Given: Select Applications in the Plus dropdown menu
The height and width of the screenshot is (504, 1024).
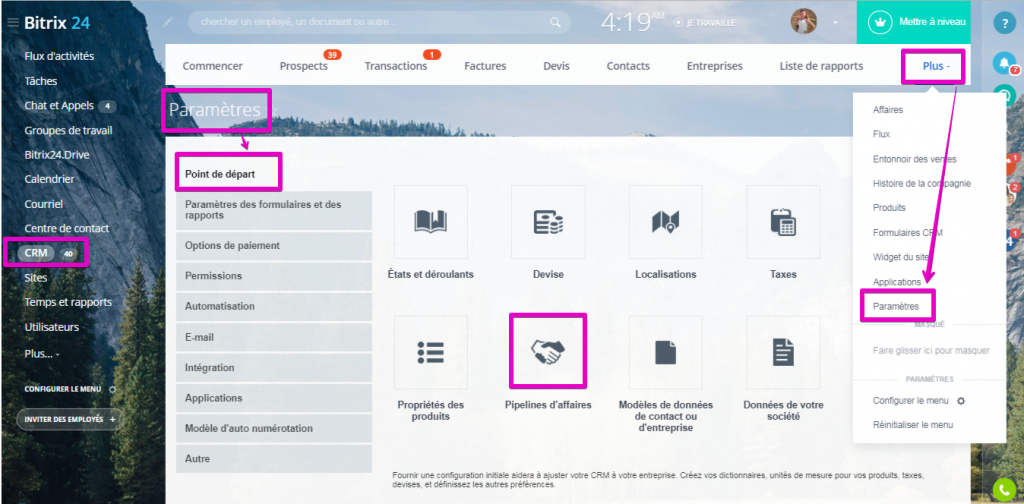Looking at the screenshot, I should click(897, 282).
